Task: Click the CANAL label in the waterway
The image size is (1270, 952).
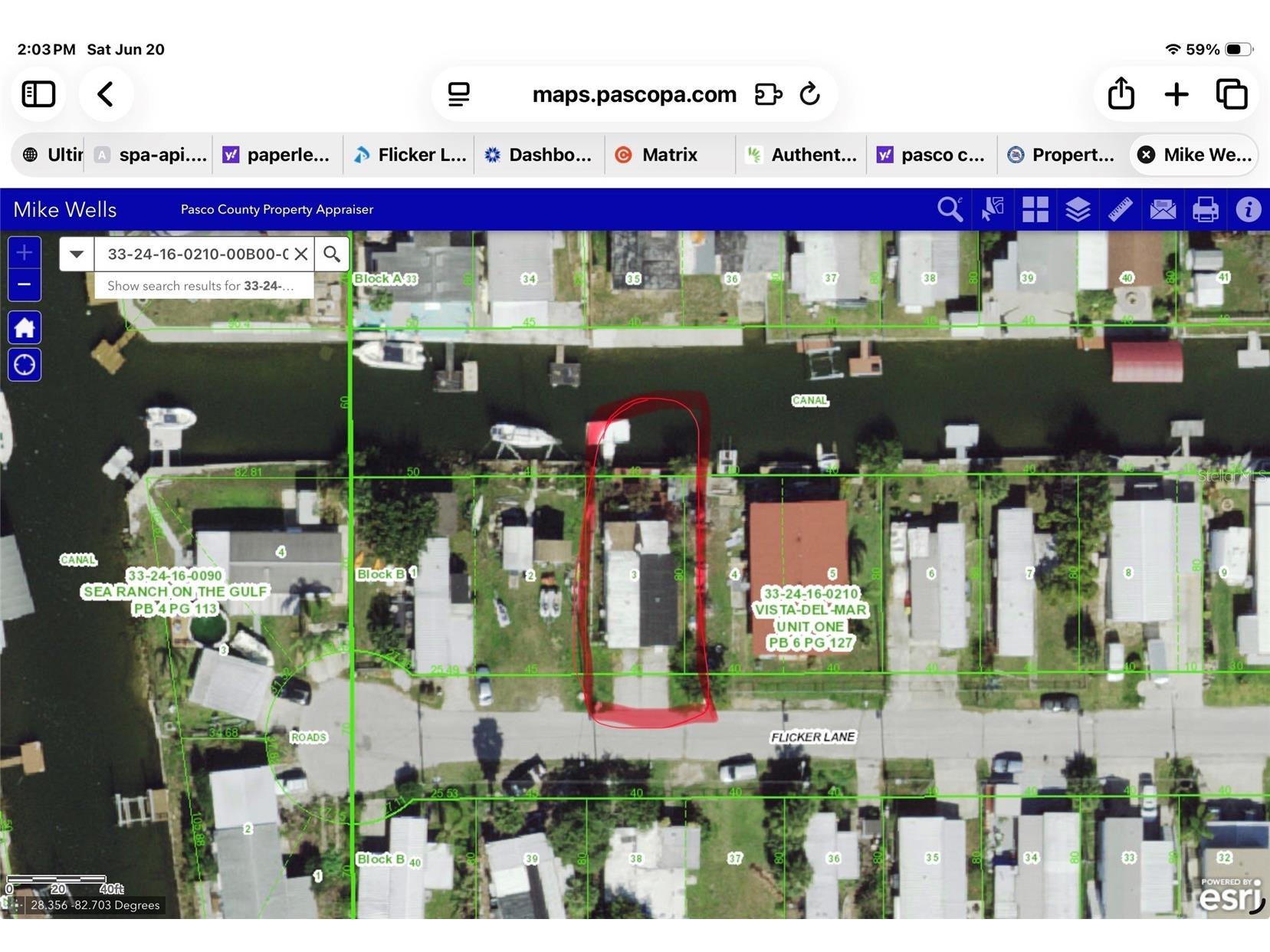Action: tap(809, 400)
